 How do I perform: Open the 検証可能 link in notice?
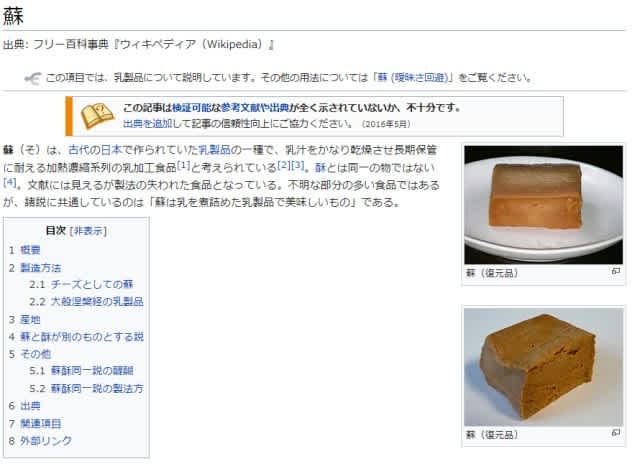click(191, 108)
